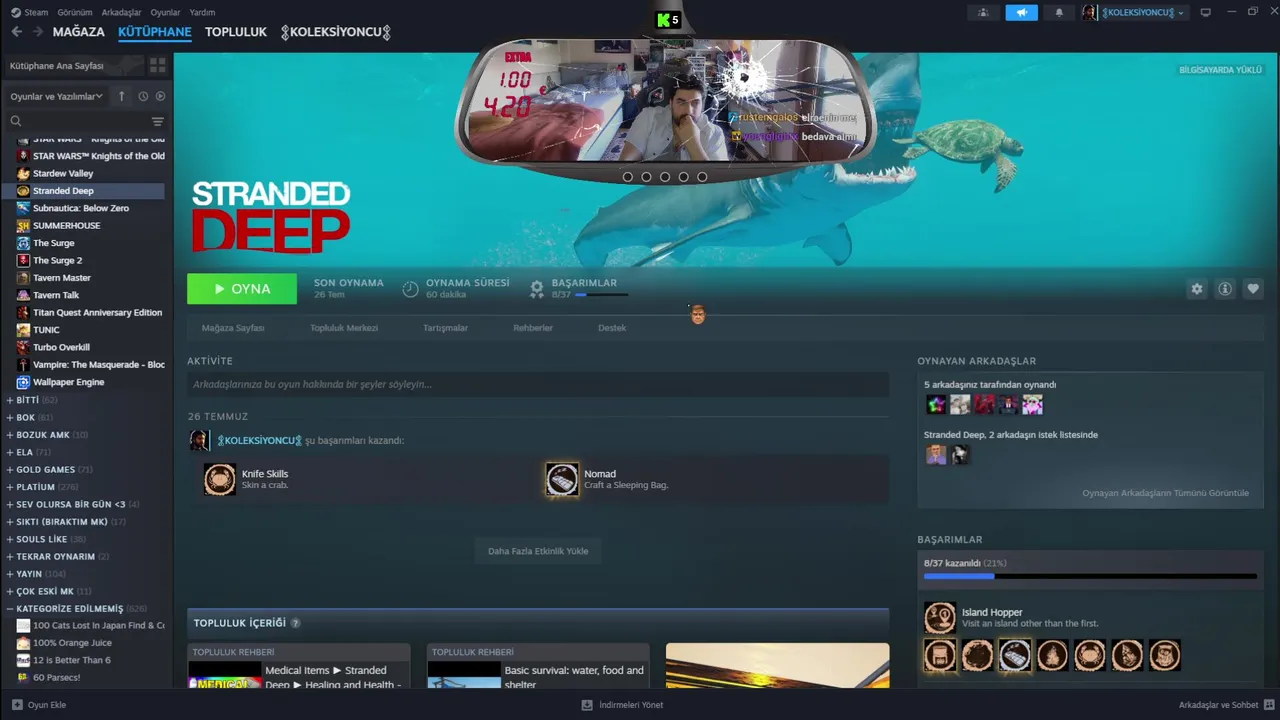Open Medical Items community guide thumbnail
1280x720 pixels.
(x=225, y=675)
